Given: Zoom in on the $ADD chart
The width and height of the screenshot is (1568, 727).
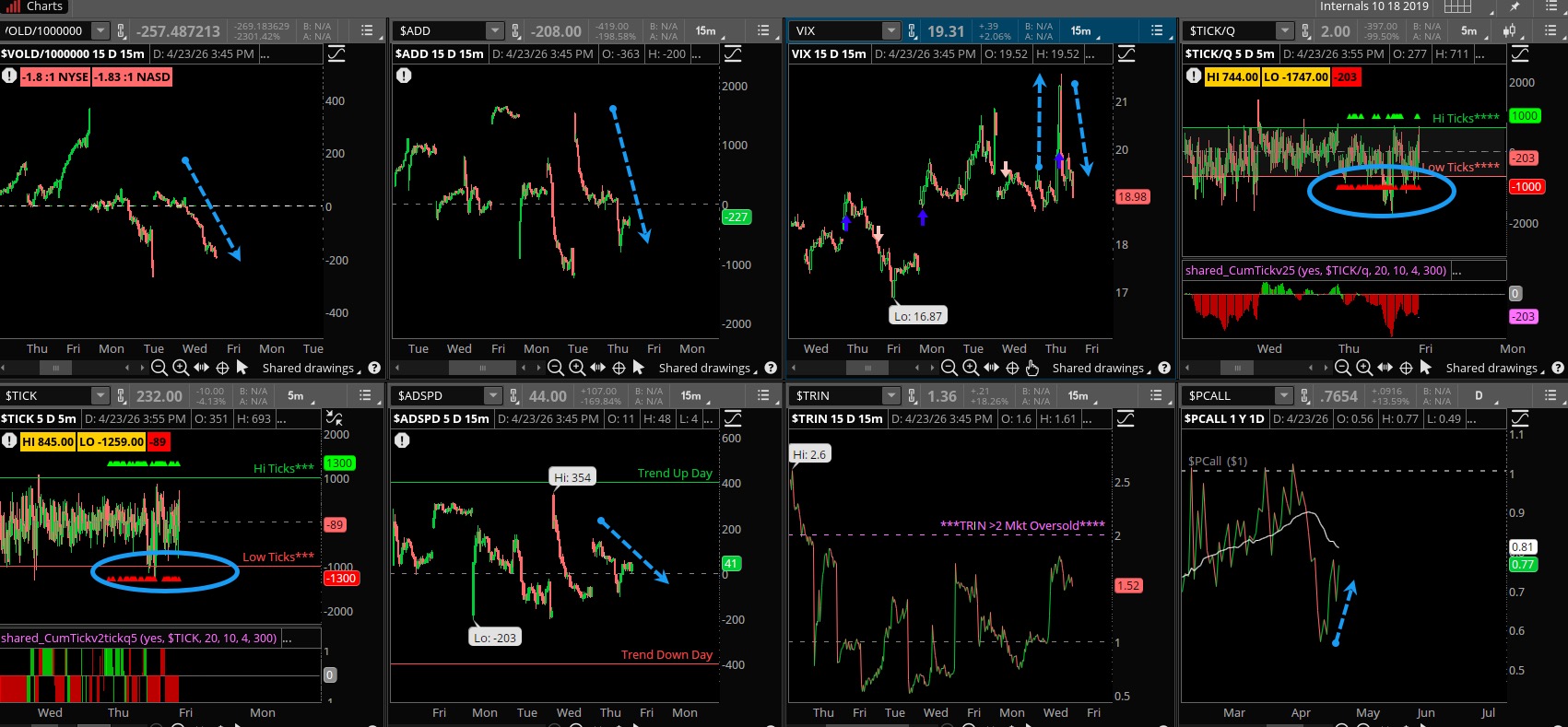Looking at the screenshot, I should 577,368.
